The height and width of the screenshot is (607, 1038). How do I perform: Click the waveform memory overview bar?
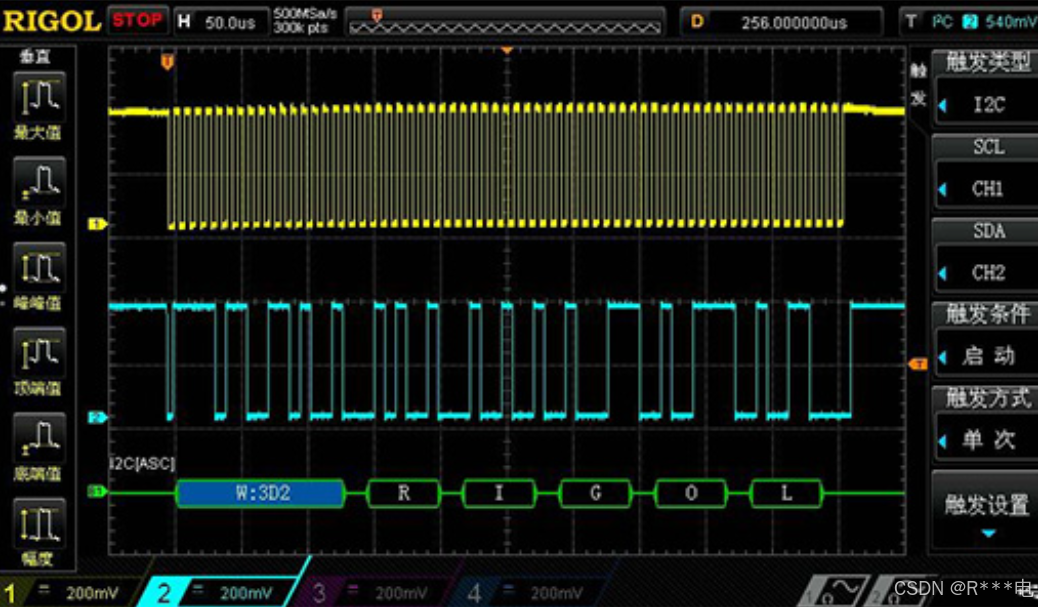505,21
